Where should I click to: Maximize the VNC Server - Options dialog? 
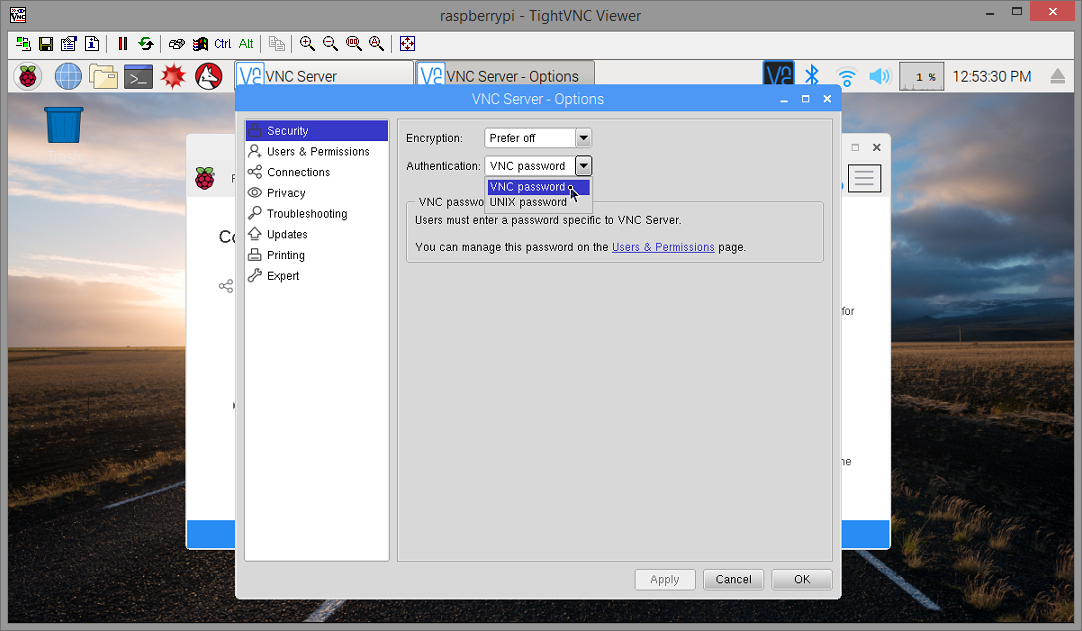[805, 99]
